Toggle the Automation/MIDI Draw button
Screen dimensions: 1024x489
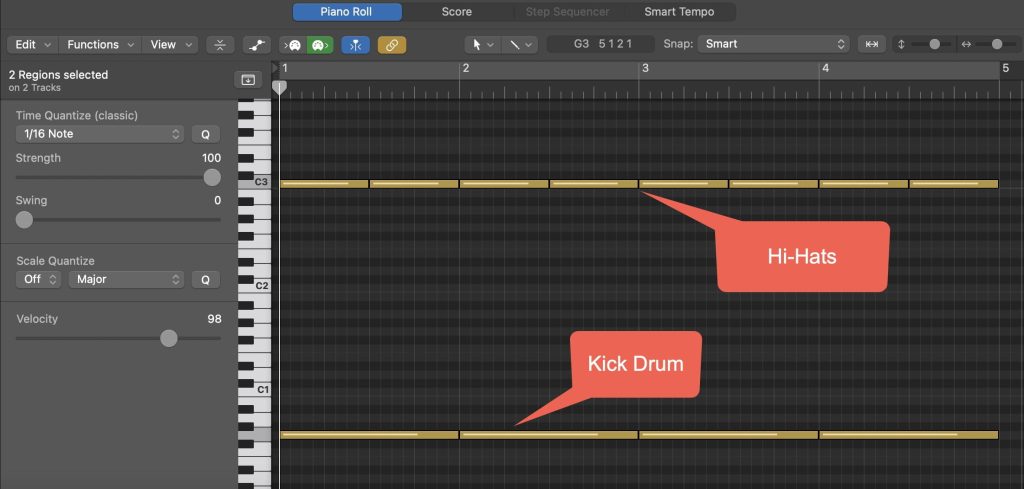256,45
